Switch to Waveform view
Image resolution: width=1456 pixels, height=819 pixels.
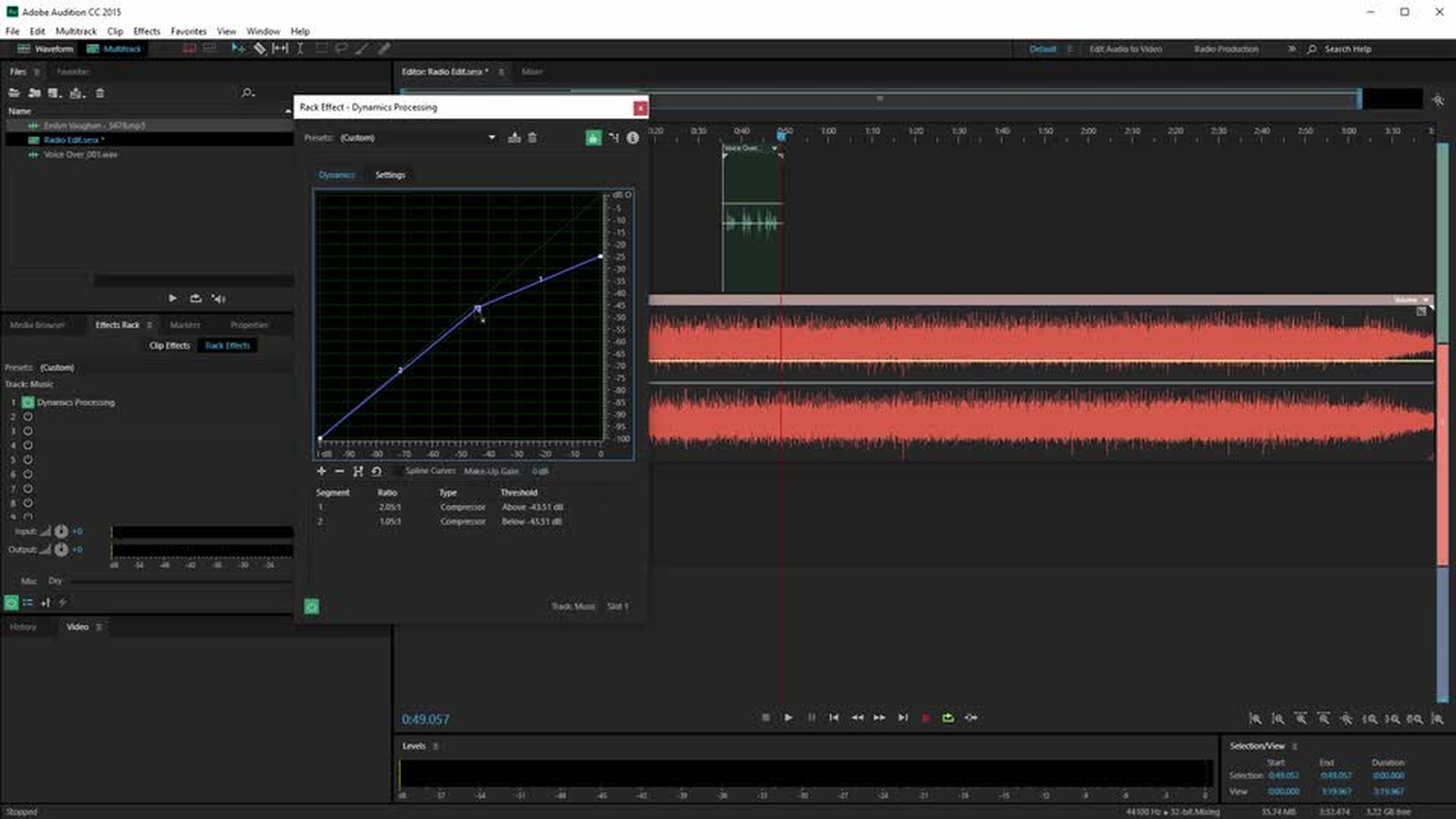pos(45,49)
